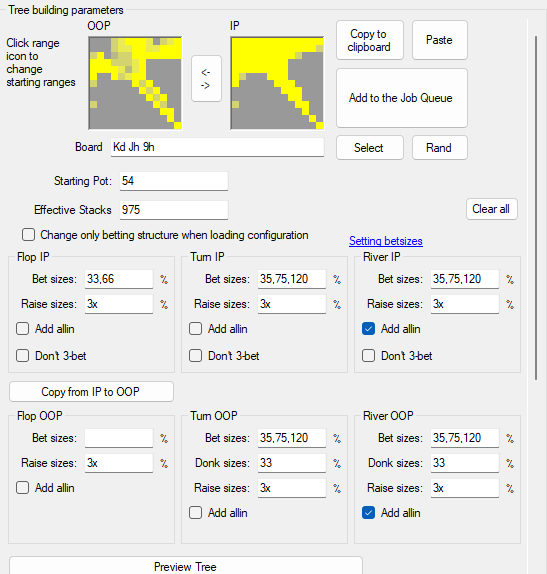Open the IP starting range grid

[277, 83]
